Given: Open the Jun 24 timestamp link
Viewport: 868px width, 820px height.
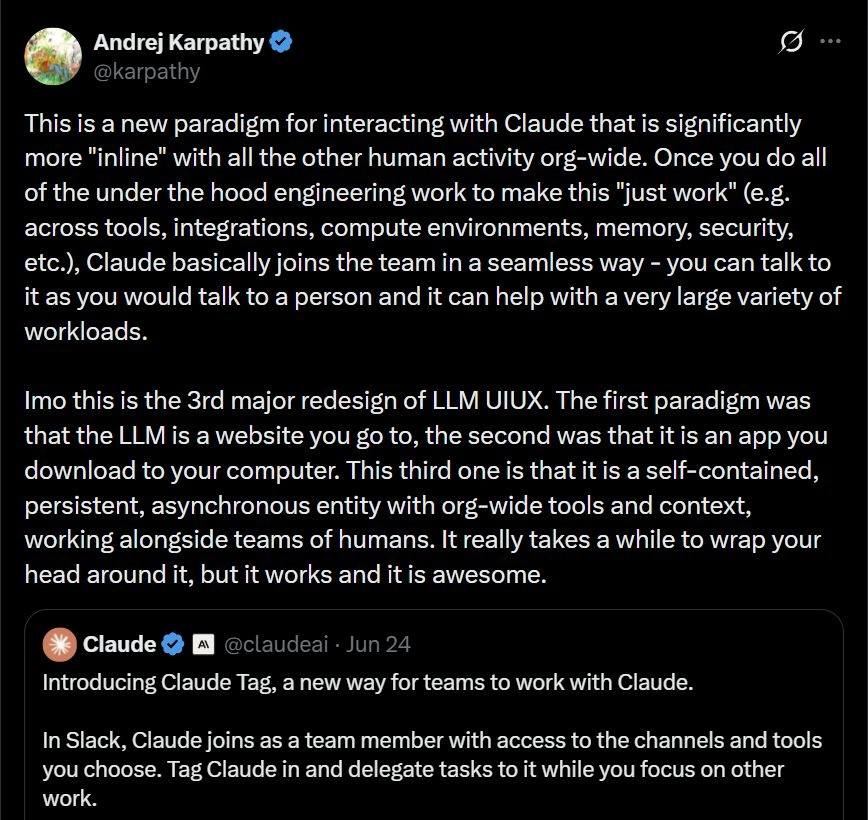Looking at the screenshot, I should pos(379,644).
